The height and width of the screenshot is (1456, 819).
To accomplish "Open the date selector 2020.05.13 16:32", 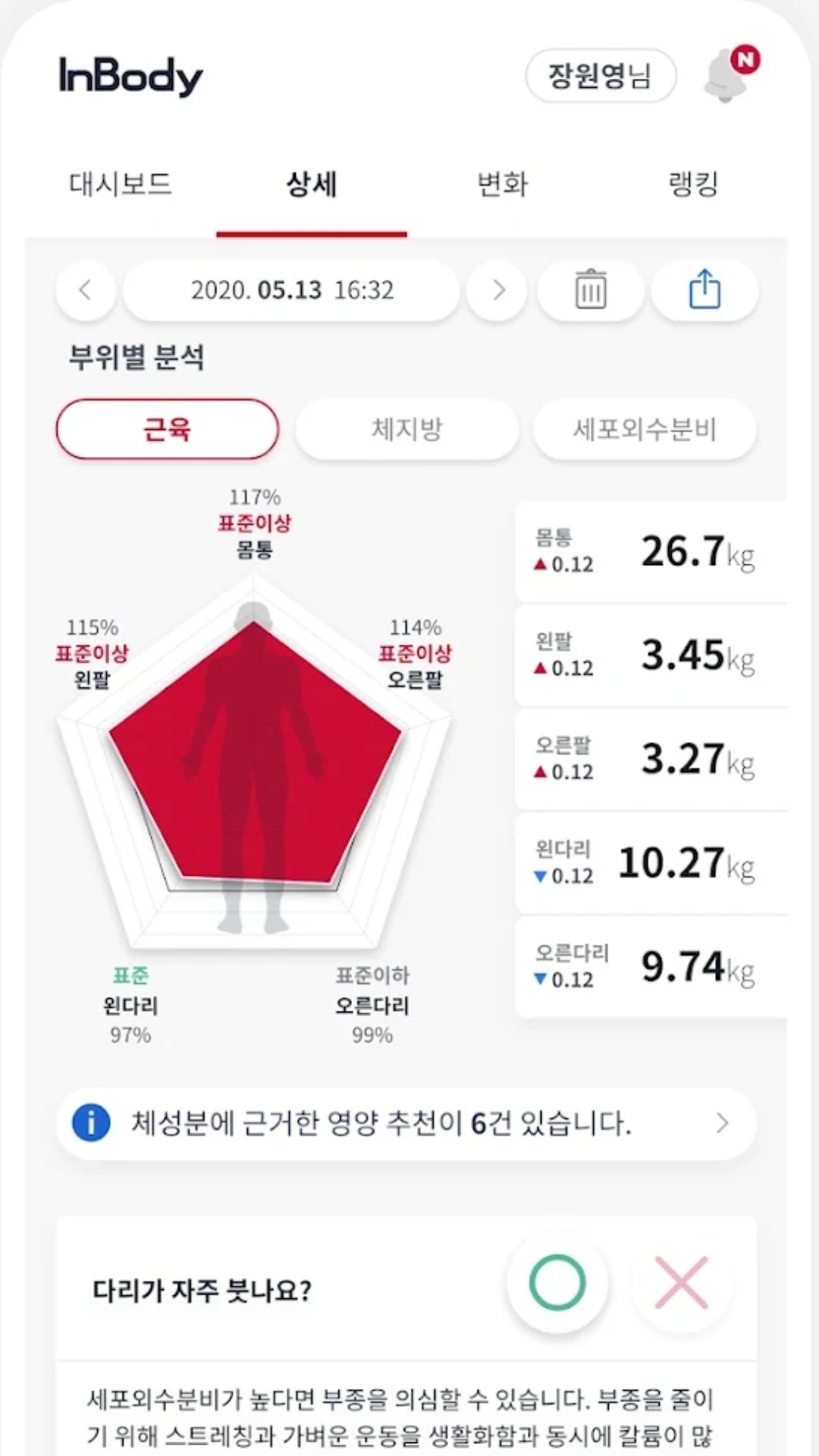I will pyautogui.click(x=292, y=290).
